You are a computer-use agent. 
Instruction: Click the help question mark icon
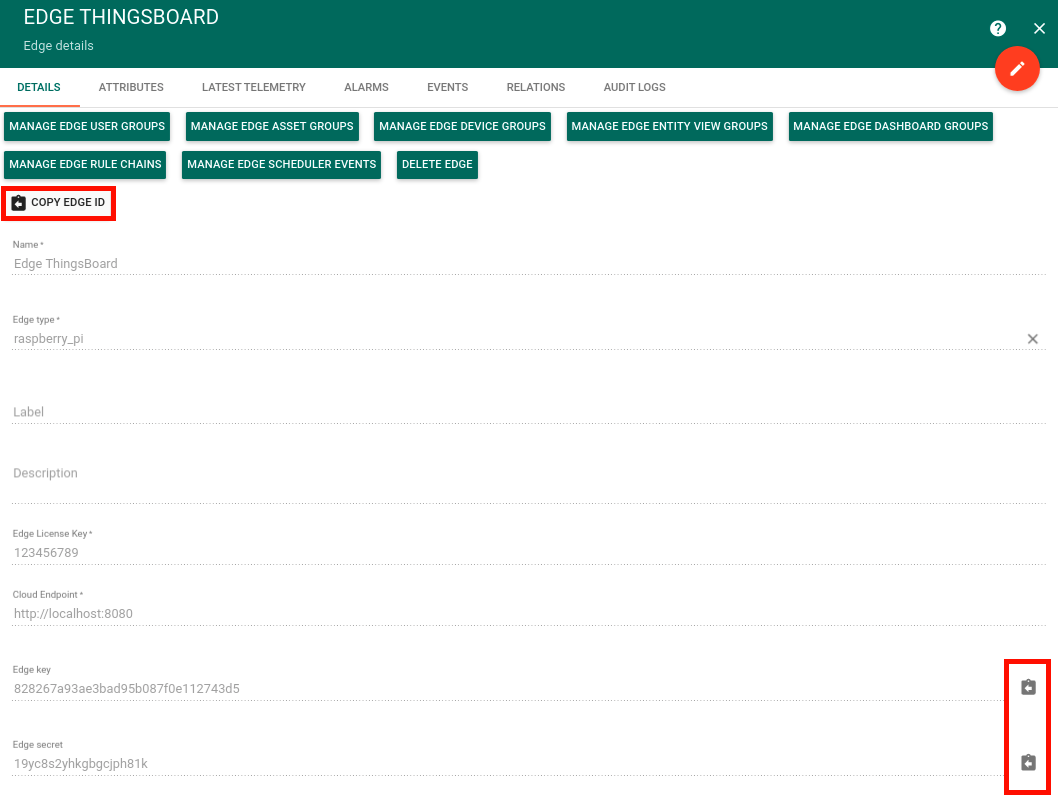point(998,28)
